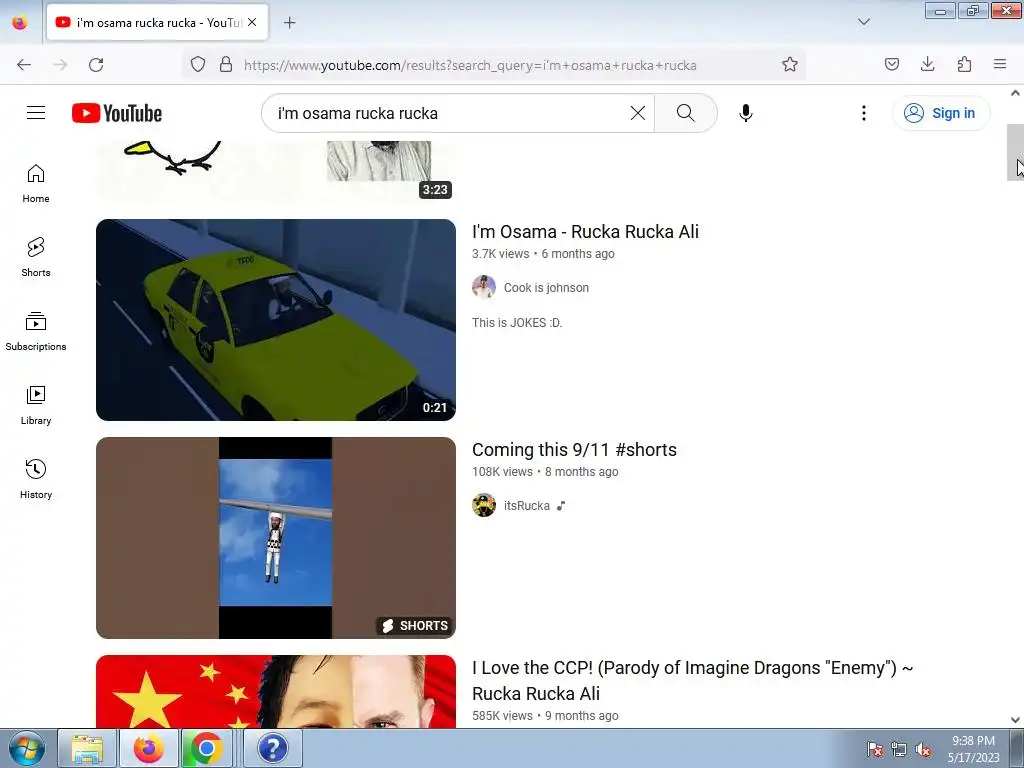Viewport: 1024px width, 768px height.
Task: Open the China flag video thumbnail
Action: (x=276, y=692)
